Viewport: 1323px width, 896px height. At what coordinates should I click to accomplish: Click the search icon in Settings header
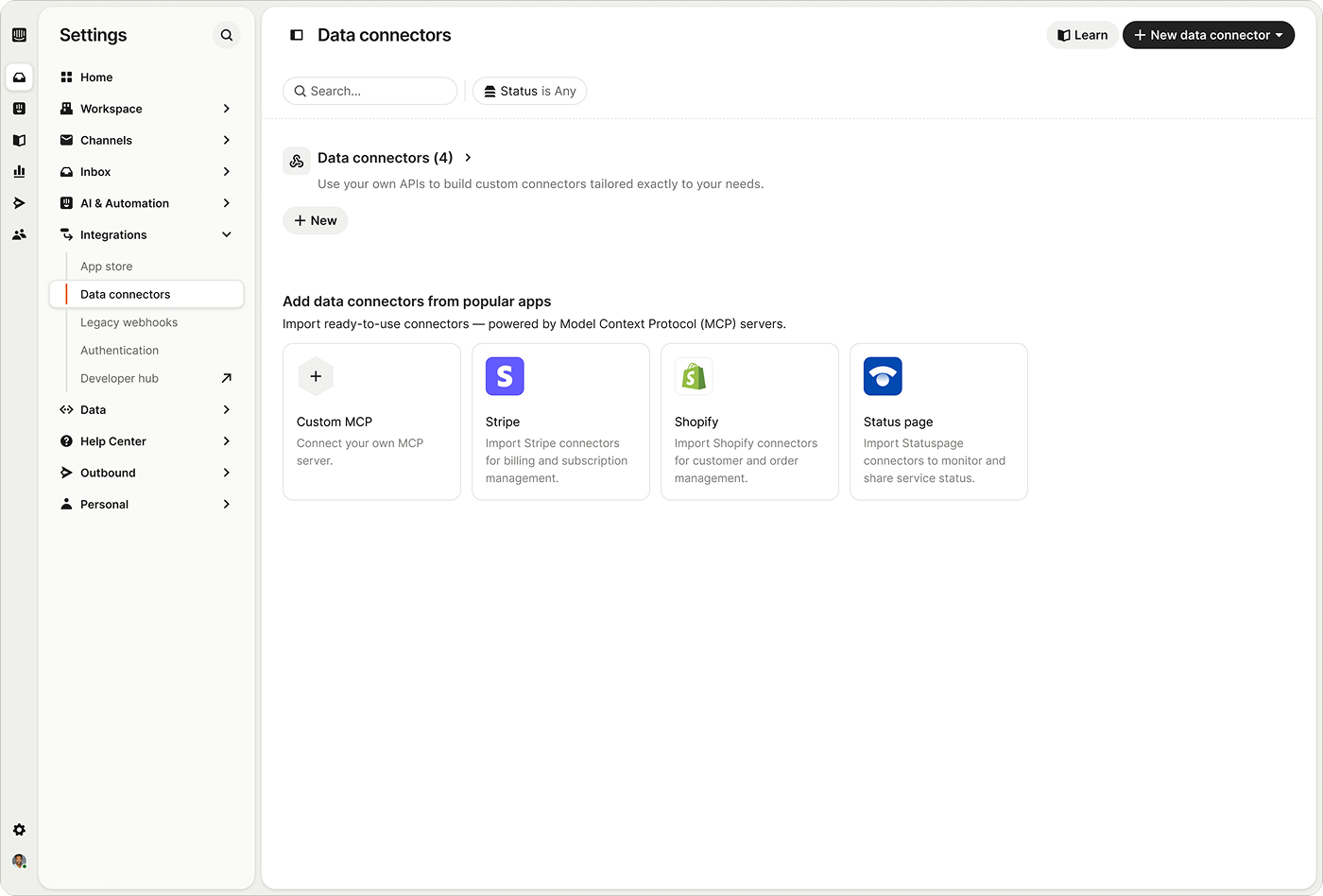[227, 35]
